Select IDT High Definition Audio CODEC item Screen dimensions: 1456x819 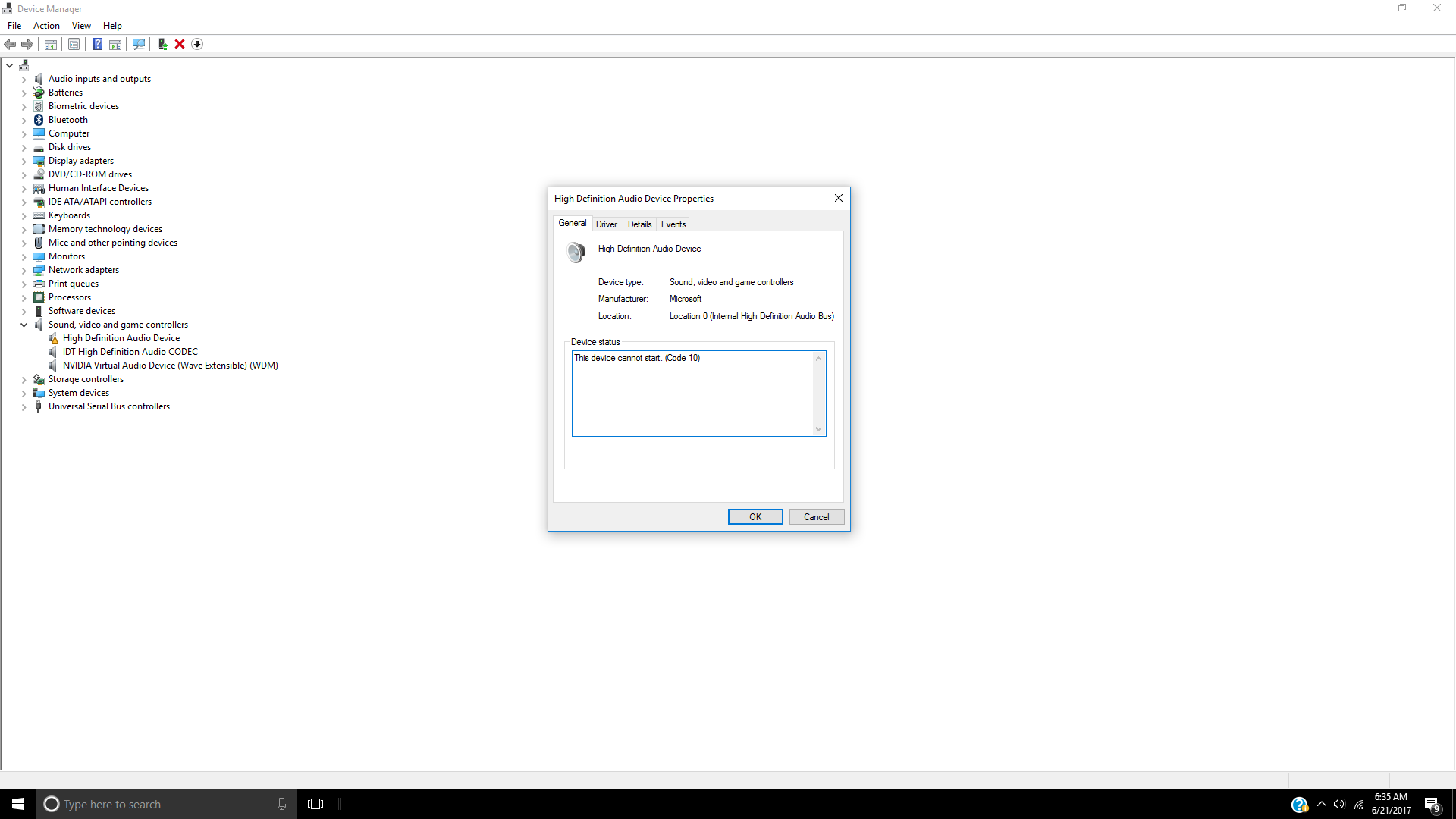click(x=130, y=351)
